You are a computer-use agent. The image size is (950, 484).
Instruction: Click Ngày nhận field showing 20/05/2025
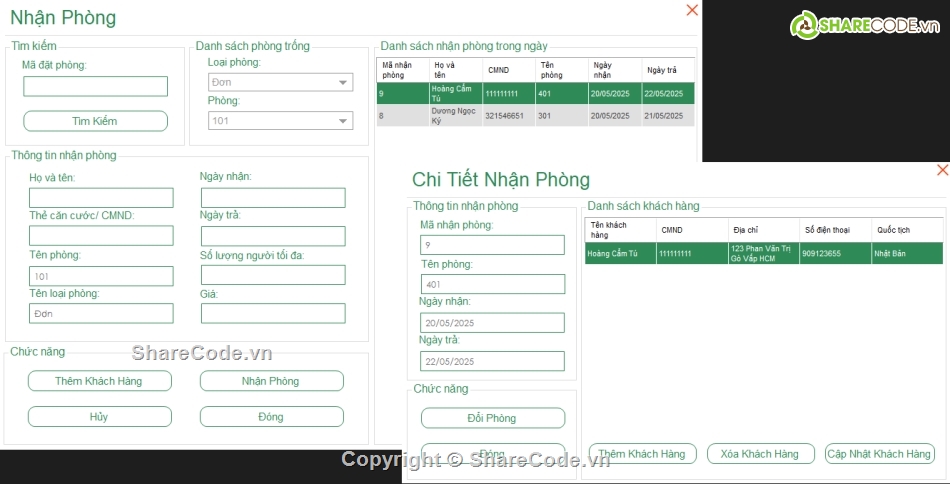492,323
